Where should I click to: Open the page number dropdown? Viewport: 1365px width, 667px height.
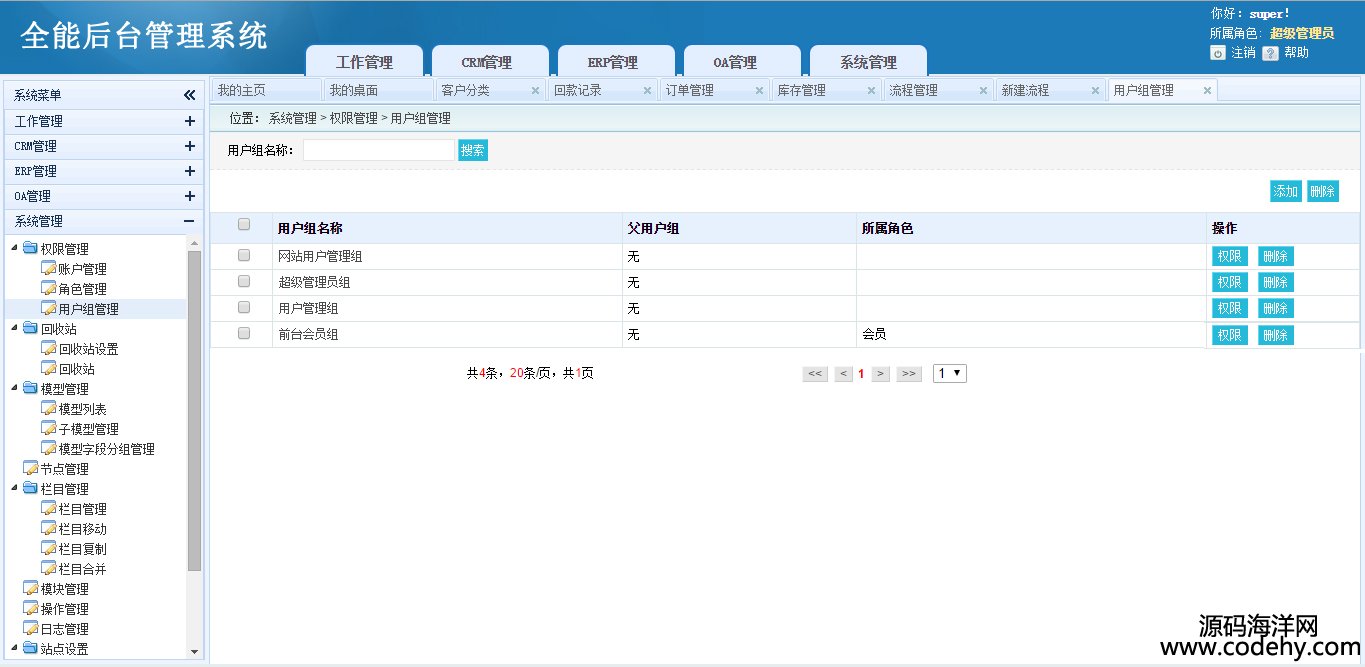(x=950, y=373)
